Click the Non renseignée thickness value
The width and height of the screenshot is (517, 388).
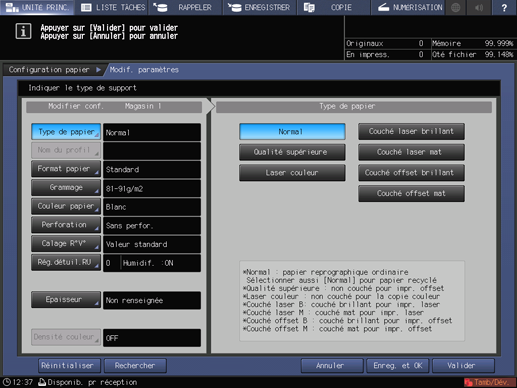click(x=152, y=300)
